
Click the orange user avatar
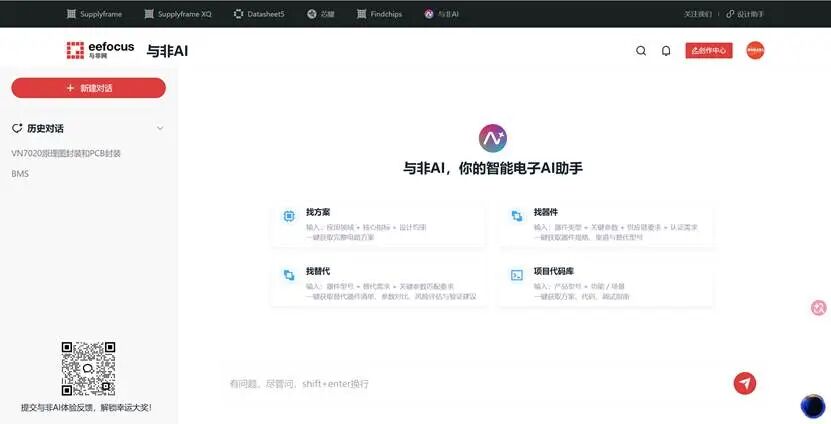click(755, 50)
